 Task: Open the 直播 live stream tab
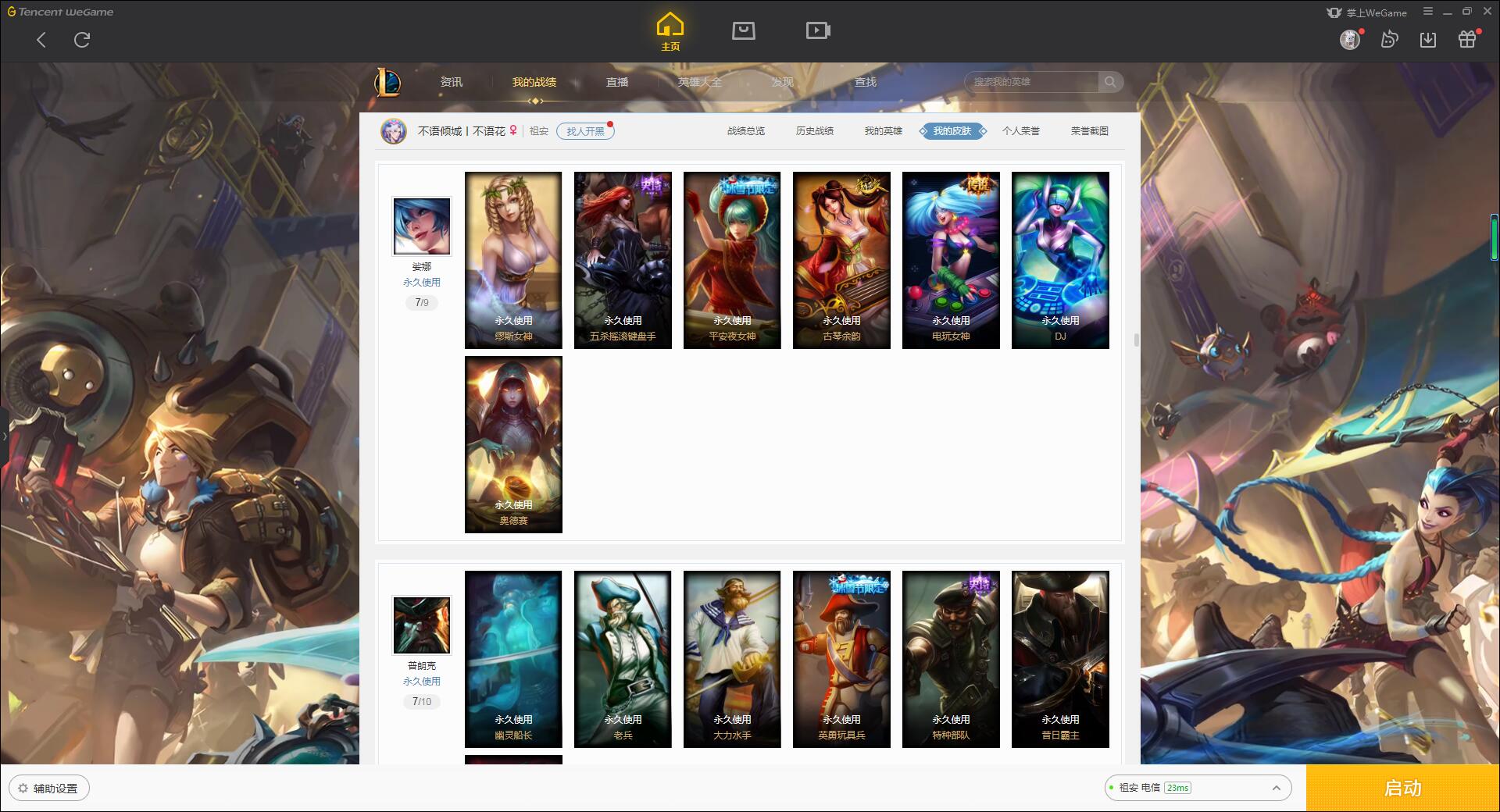tap(617, 82)
